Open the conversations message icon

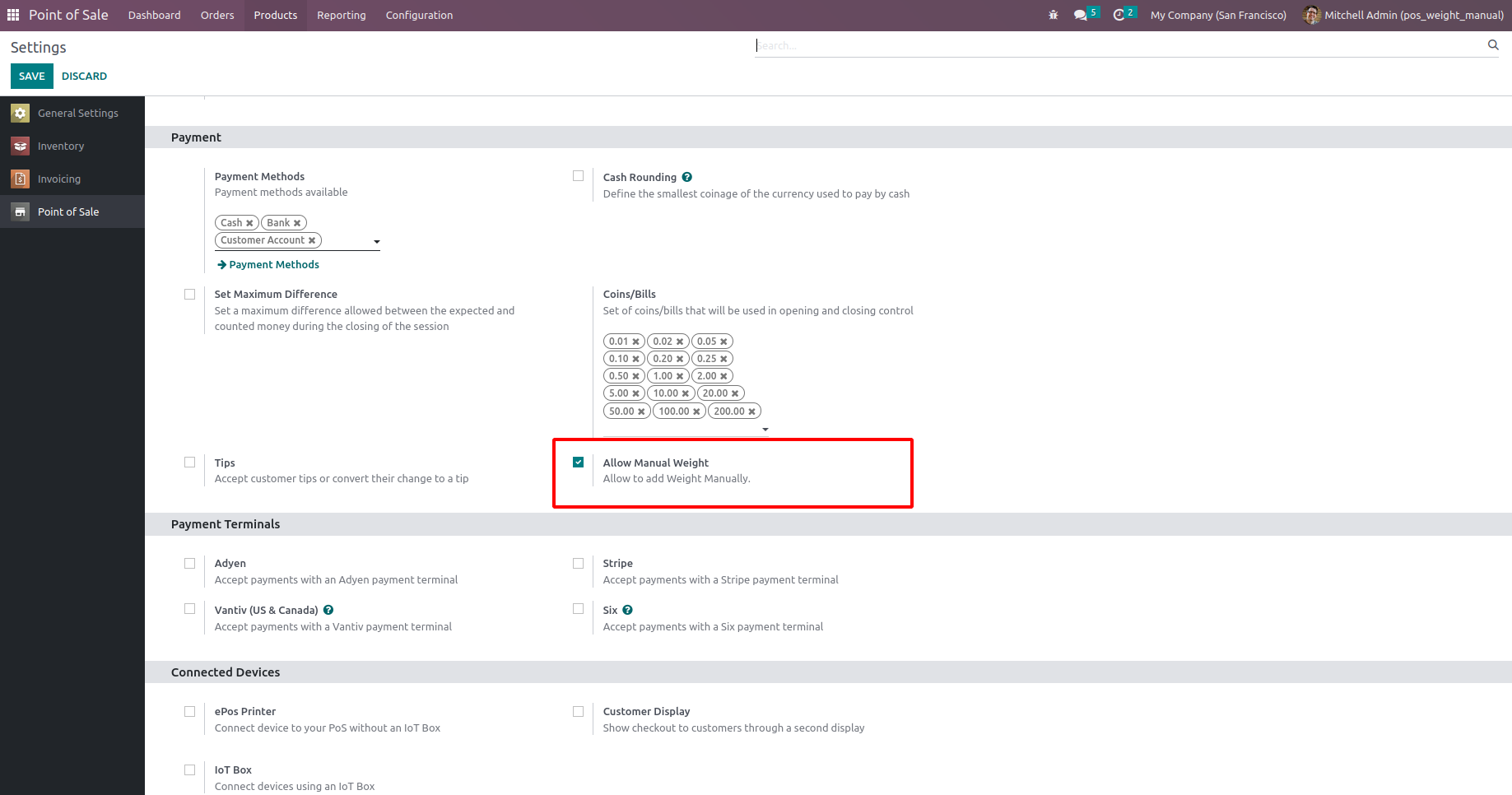pos(1080,15)
